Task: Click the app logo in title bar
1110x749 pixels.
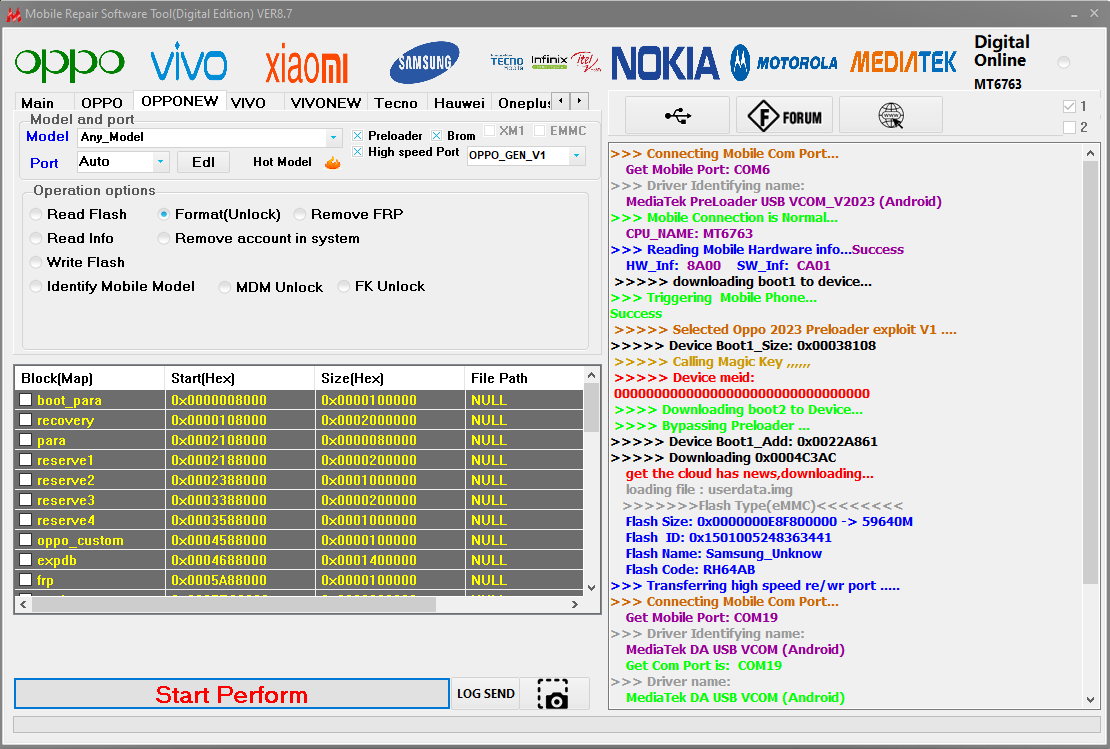Action: point(13,14)
